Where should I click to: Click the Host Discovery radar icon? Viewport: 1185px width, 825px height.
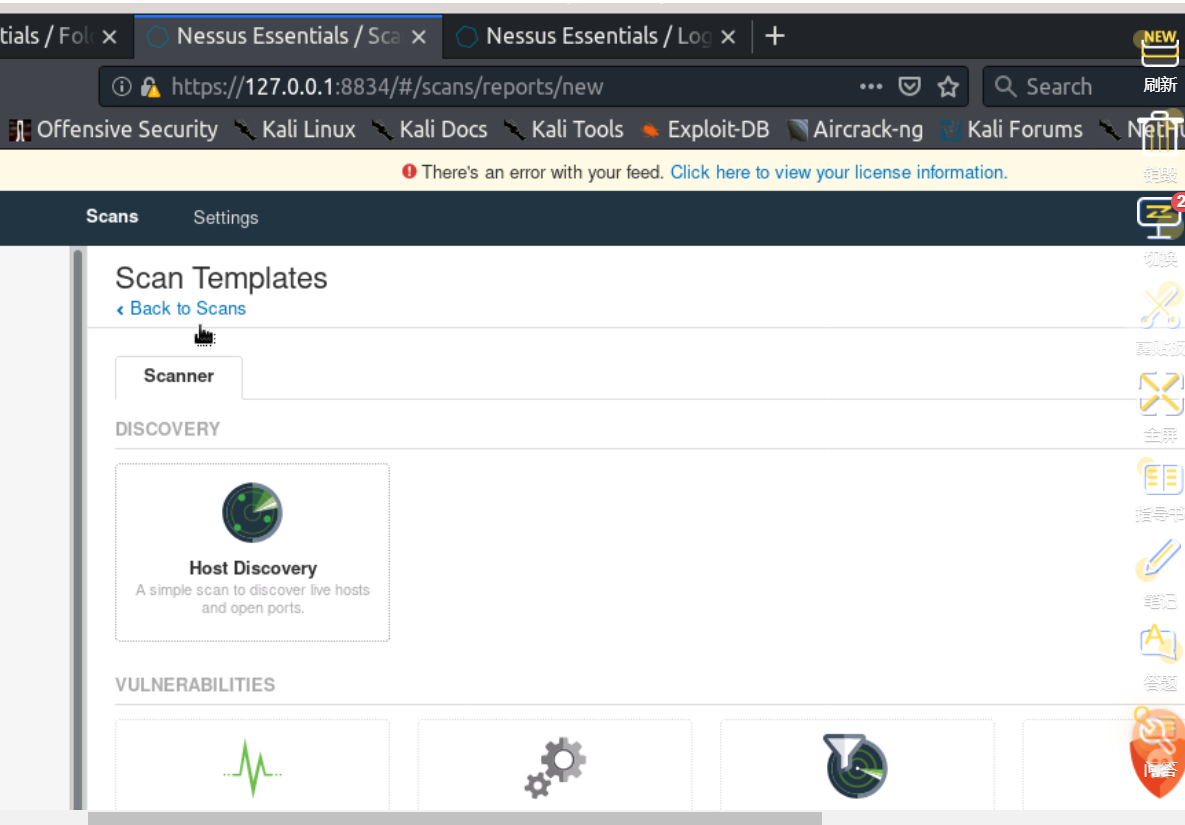[252, 512]
